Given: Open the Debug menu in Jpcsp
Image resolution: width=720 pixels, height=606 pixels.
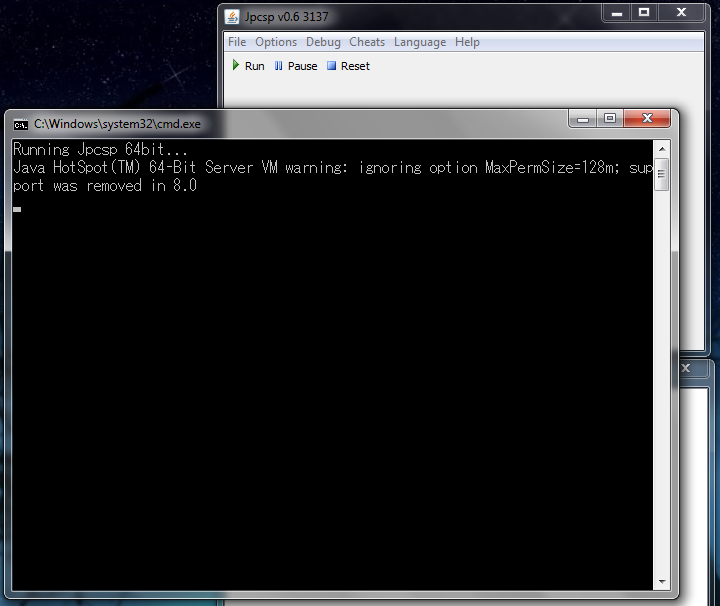Looking at the screenshot, I should pos(323,42).
